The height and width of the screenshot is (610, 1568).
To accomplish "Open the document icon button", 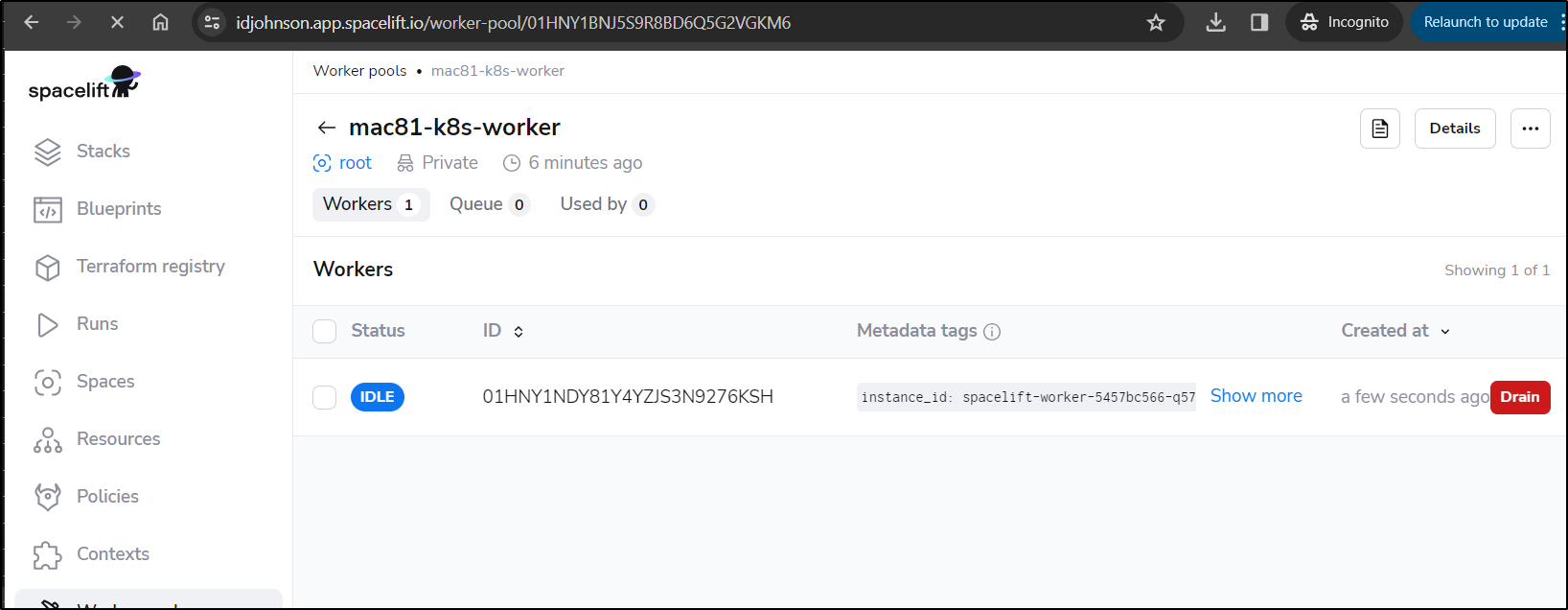I will (1379, 129).
